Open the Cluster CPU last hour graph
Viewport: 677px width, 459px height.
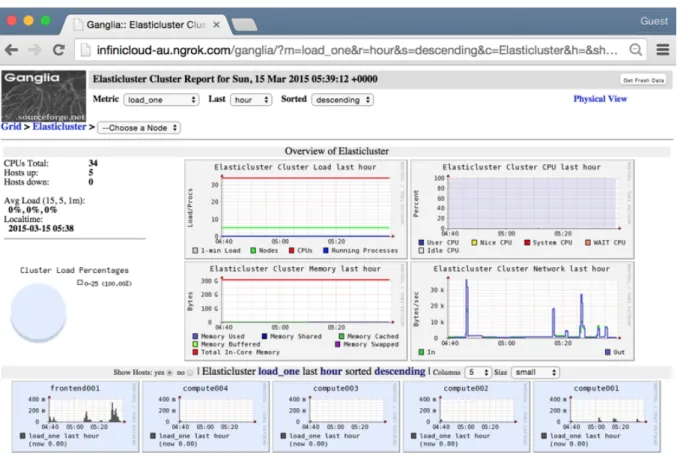pyautogui.click(x=522, y=209)
